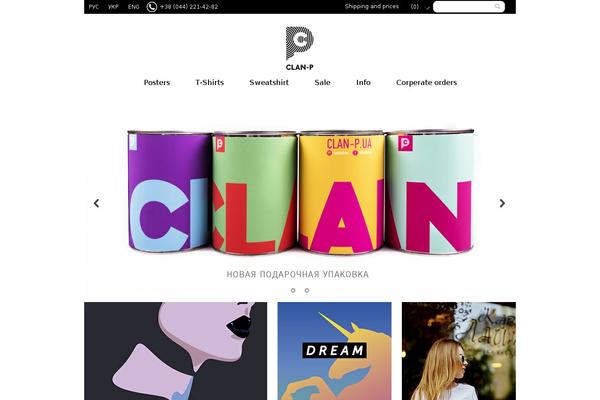Open Corporate orders page
The height and width of the screenshot is (400, 600).
click(x=427, y=82)
